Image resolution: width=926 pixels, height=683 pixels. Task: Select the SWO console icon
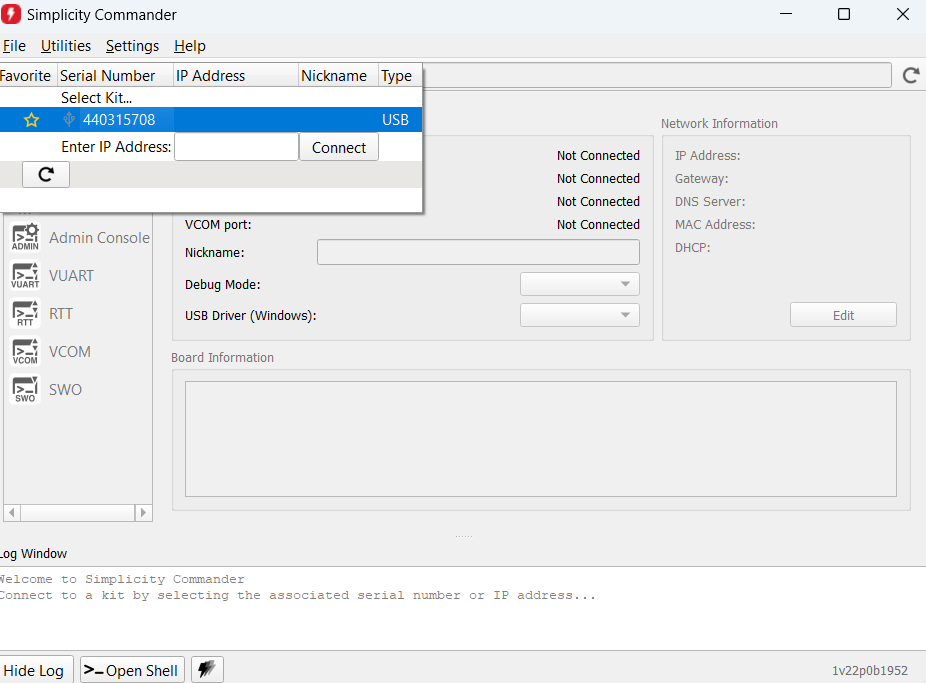click(x=25, y=390)
